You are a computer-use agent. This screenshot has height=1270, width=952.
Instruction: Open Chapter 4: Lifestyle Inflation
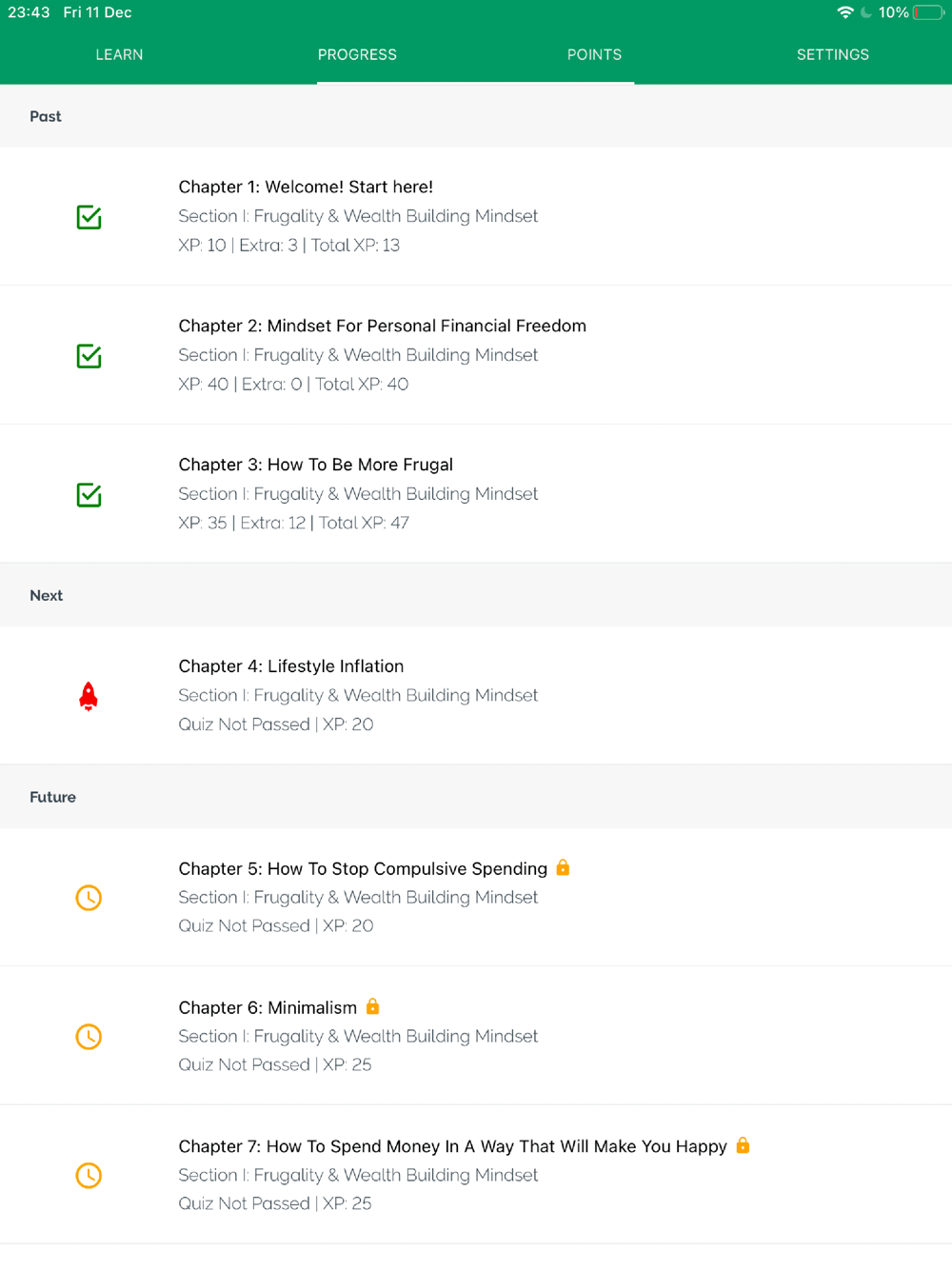[290, 666]
